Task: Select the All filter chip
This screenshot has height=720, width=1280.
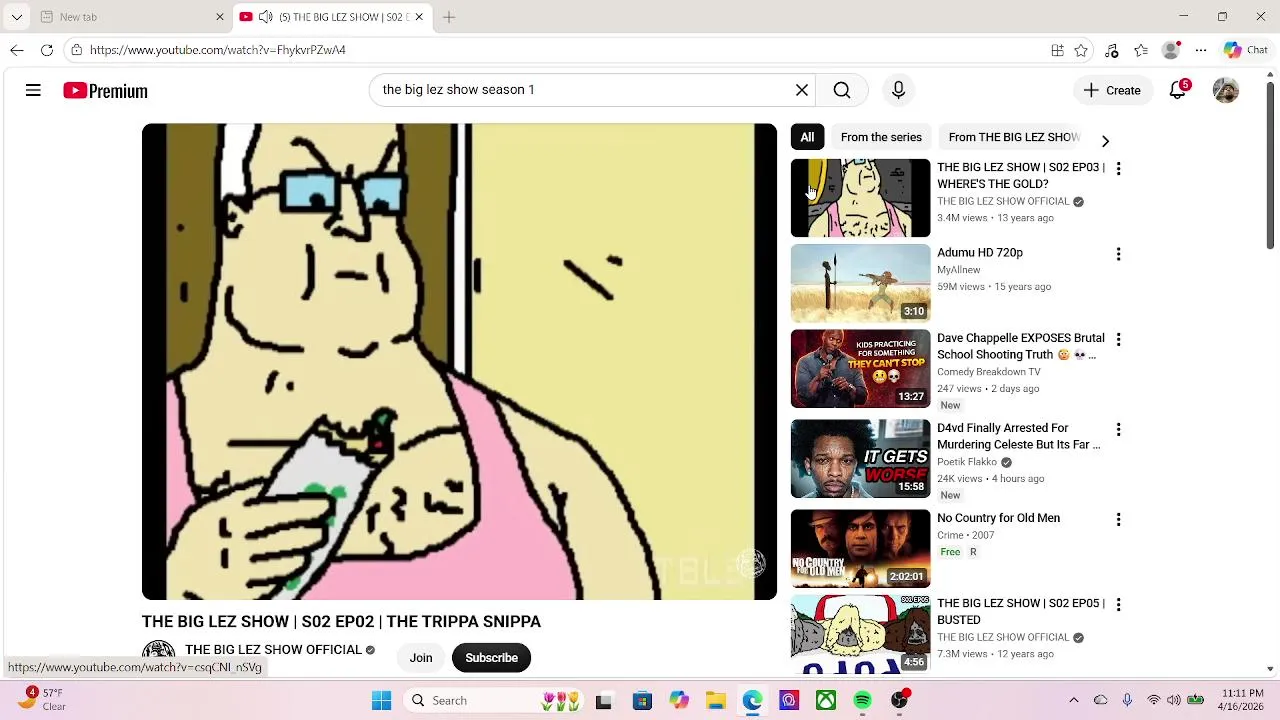Action: (x=807, y=137)
